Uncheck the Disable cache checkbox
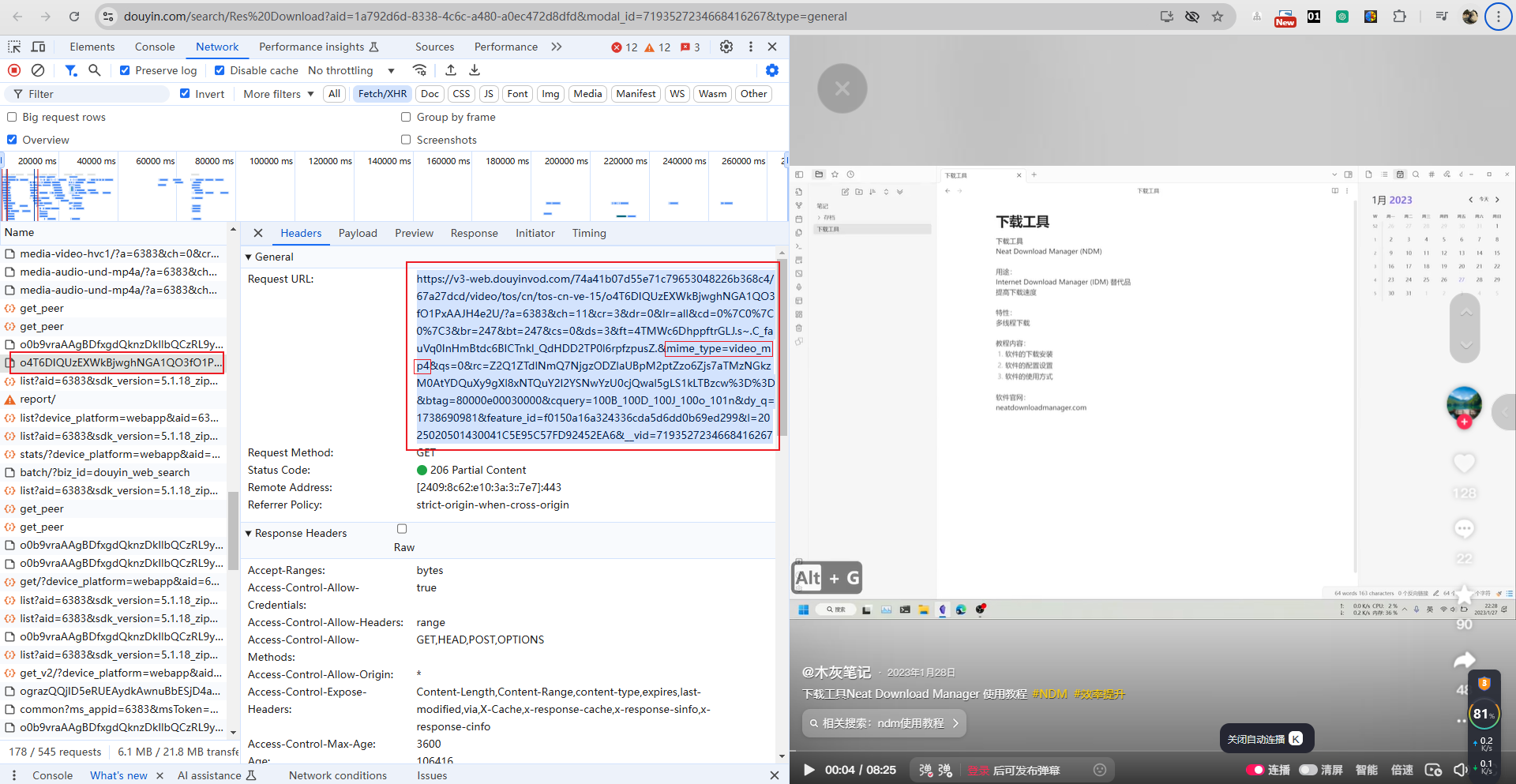Viewport: 1516px width, 784px height. 220,70
